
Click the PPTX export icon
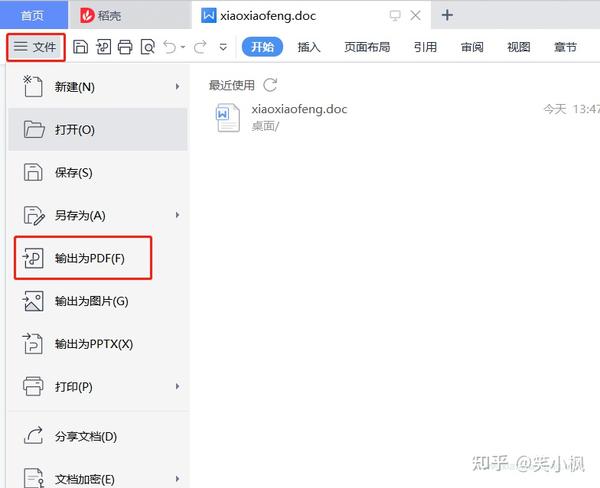click(x=33, y=344)
